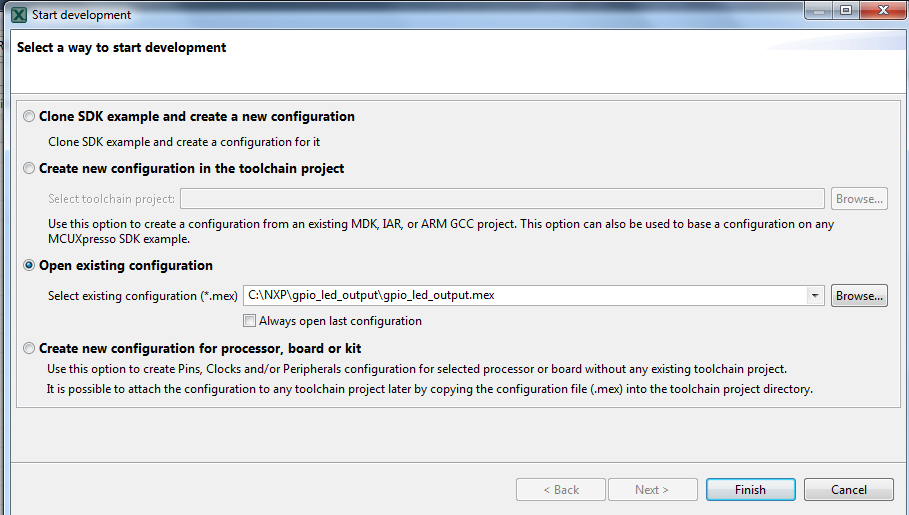The image size is (909, 515).
Task: Browse for an existing .mex configuration file
Action: (859, 296)
